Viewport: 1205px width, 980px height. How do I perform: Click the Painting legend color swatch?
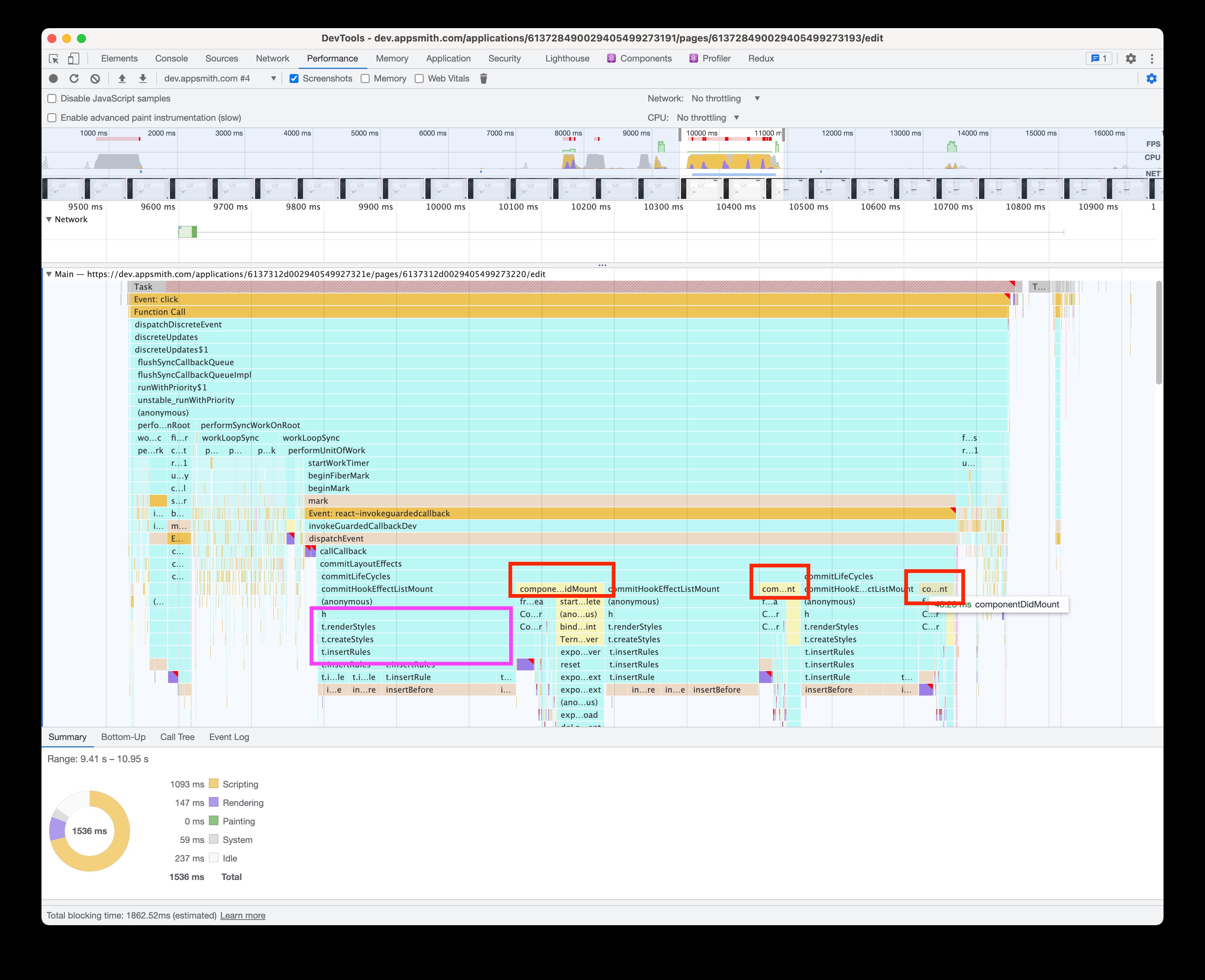point(213,821)
